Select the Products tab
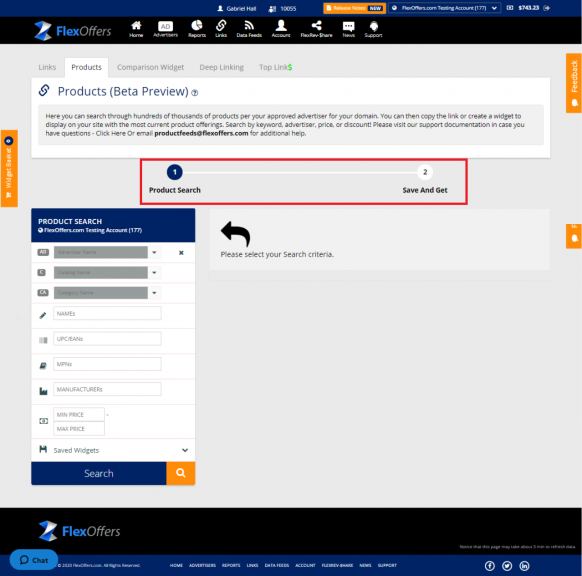 (x=86, y=67)
